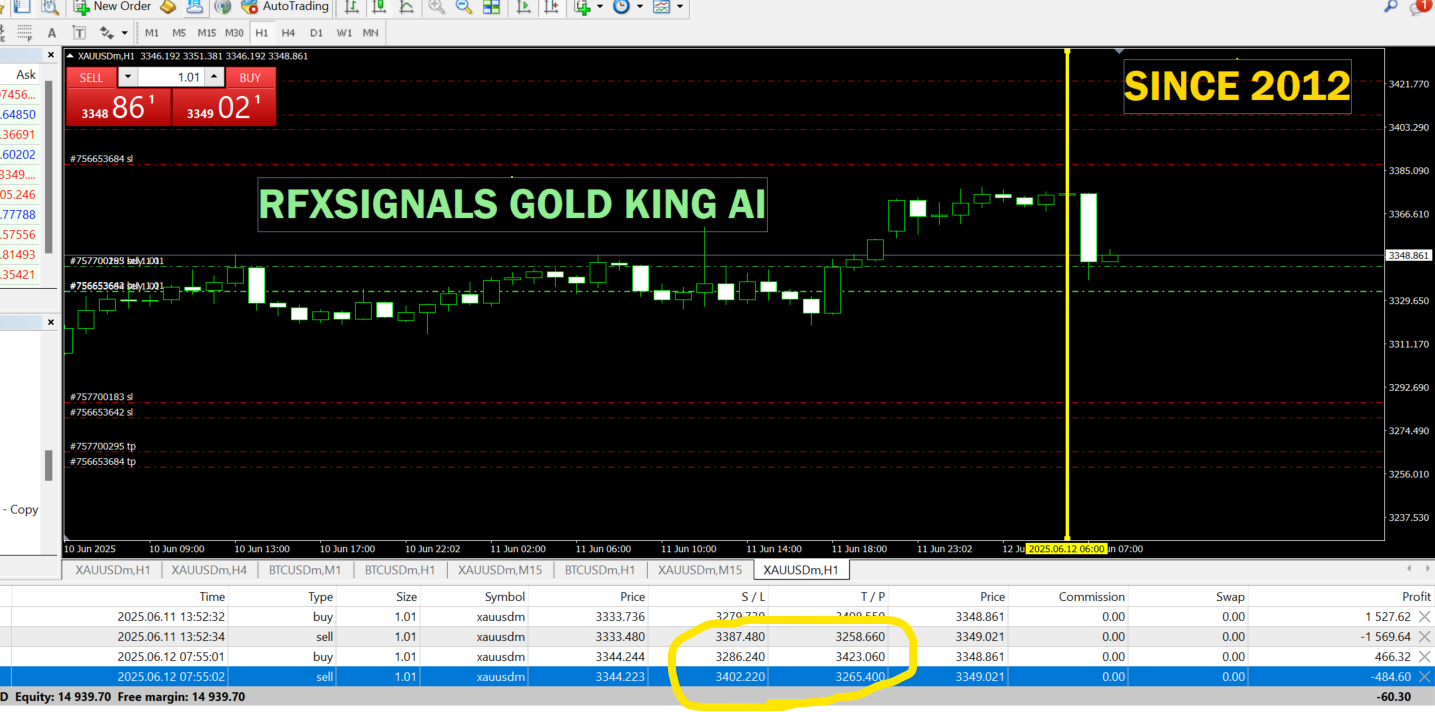Switch chart to line chart icon
Screen dimensions: 1435x712
point(405,7)
